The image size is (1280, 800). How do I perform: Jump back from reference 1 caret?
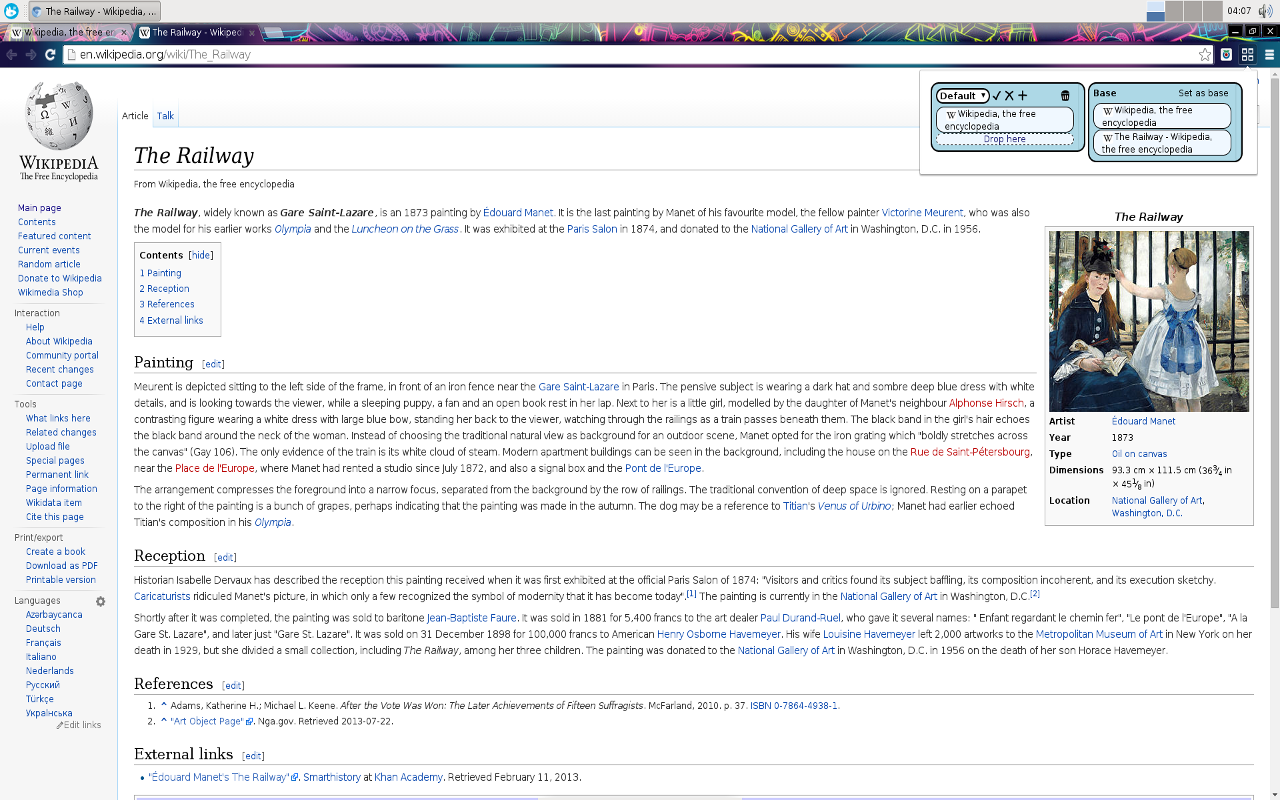click(x=164, y=705)
